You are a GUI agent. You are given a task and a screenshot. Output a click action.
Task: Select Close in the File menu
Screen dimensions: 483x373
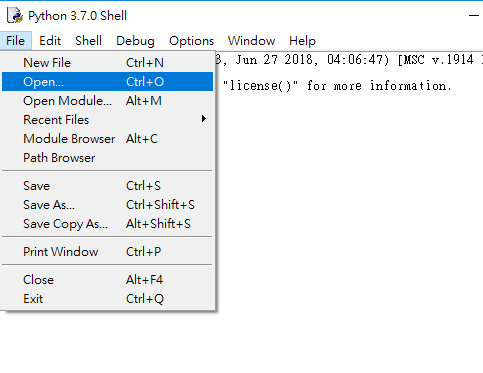click(x=107, y=280)
